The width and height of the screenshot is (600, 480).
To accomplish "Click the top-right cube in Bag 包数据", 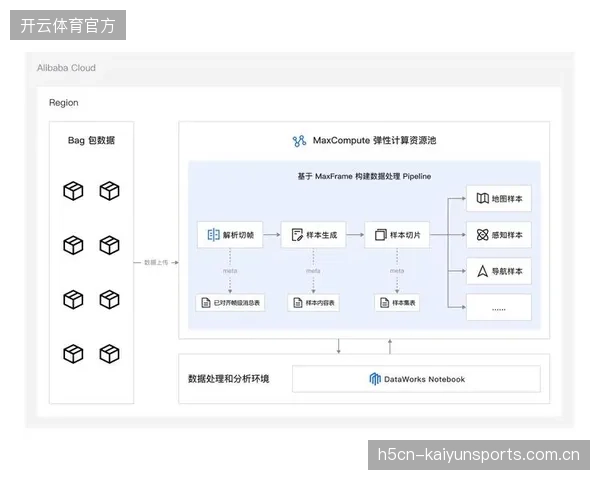I will [x=109, y=191].
